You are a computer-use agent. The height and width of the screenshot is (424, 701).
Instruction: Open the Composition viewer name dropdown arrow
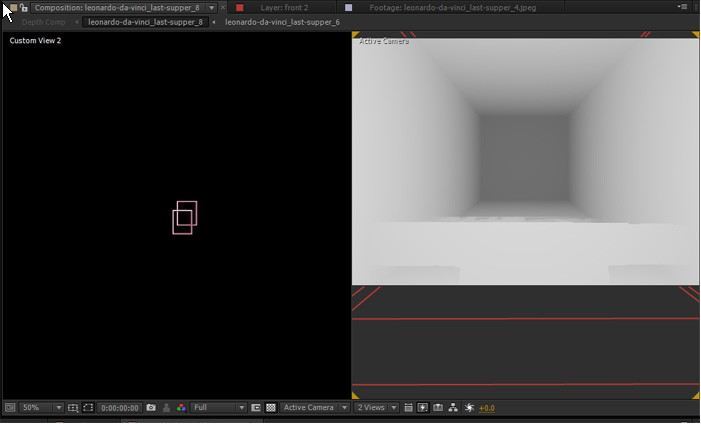click(x=211, y=8)
